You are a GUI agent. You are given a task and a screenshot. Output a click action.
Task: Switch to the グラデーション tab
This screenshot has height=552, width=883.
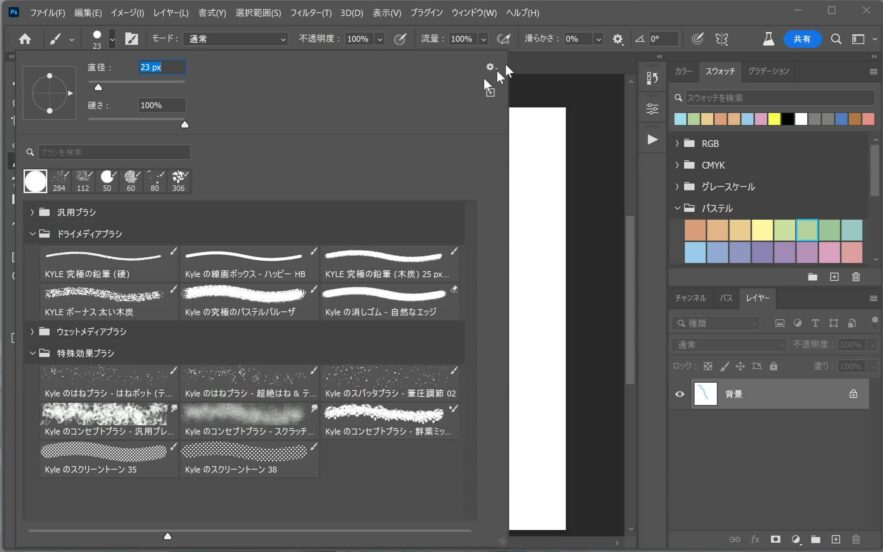coord(769,71)
